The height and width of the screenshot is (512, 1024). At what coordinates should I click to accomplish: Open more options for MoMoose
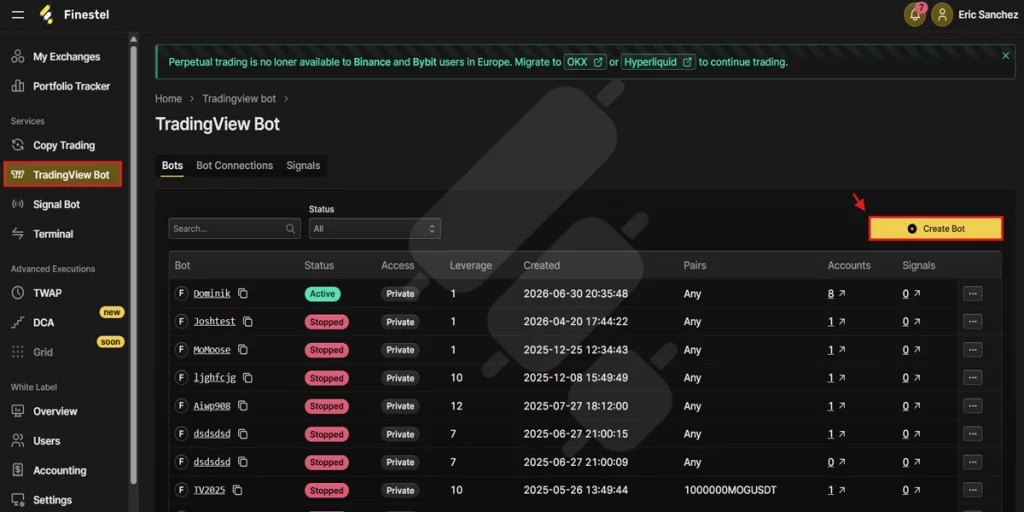pos(972,350)
